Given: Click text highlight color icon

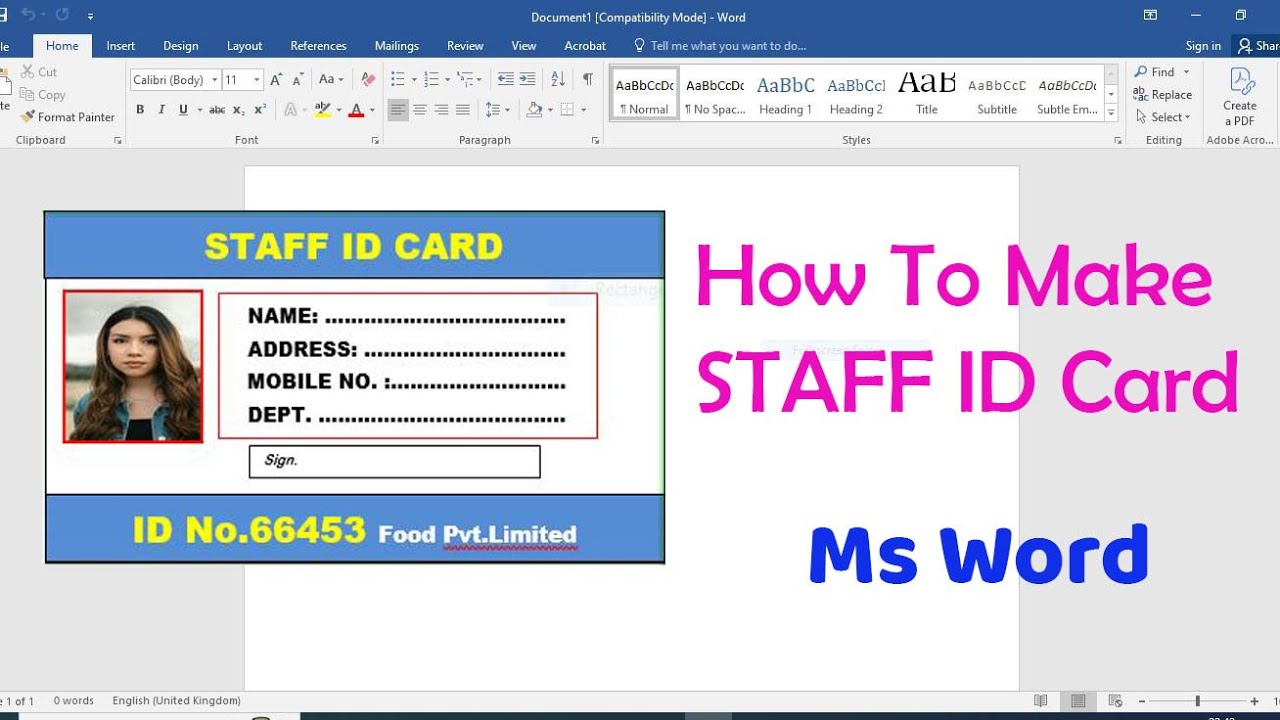Looking at the screenshot, I should coord(322,110).
